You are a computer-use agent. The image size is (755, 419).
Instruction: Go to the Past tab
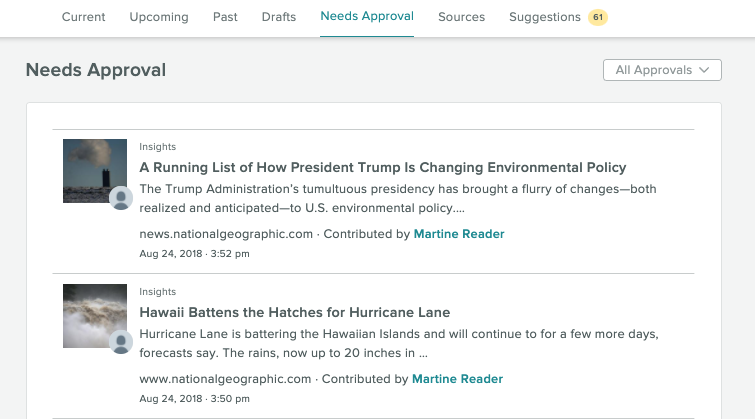225,17
